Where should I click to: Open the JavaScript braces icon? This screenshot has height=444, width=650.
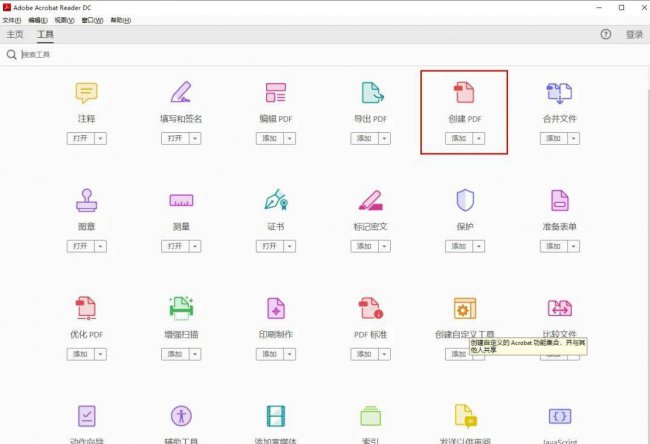click(560, 416)
